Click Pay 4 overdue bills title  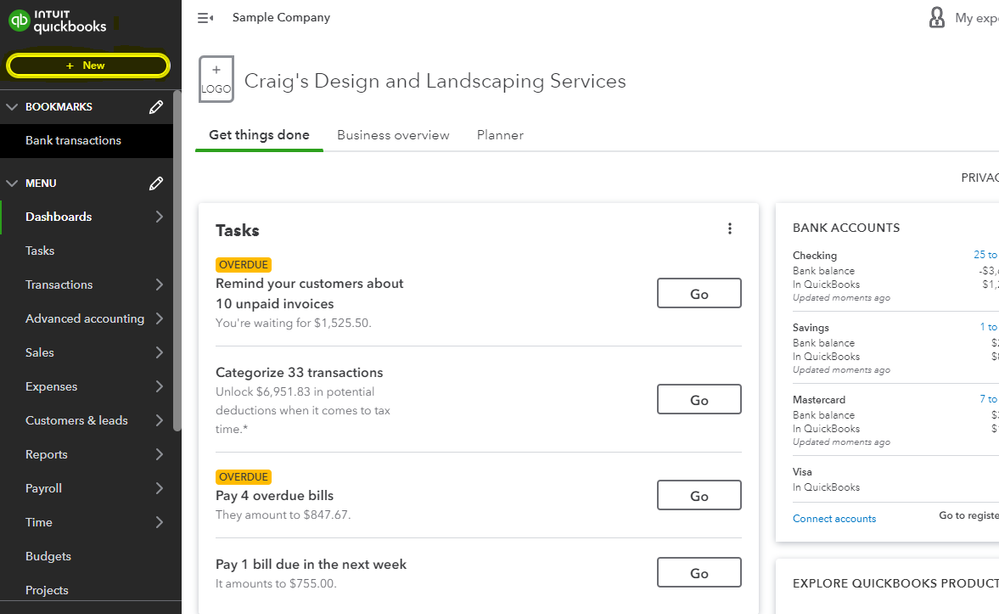[x=275, y=496]
